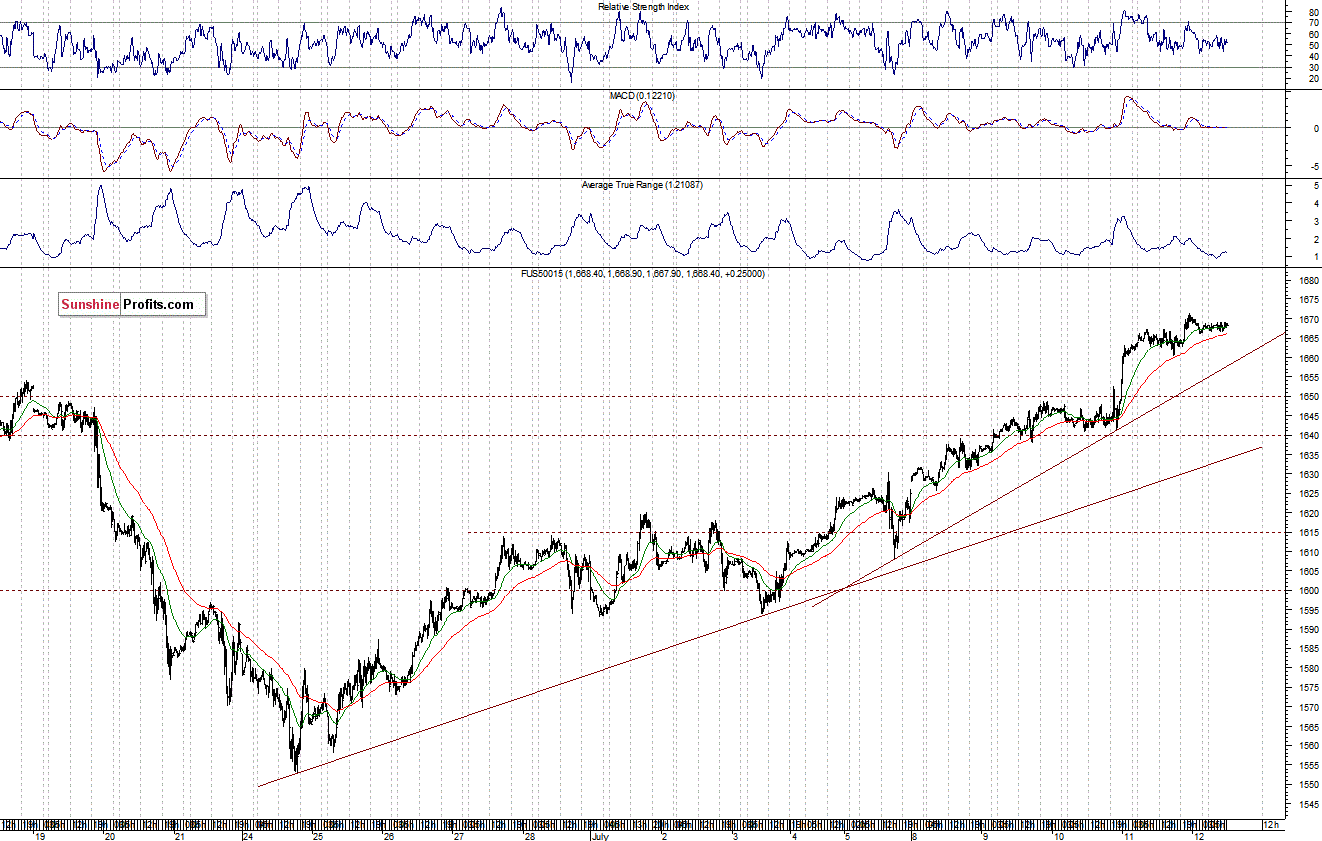Click the Average True Range (1.21087) title
Viewport: 1322px width, 841px height.
(643, 185)
